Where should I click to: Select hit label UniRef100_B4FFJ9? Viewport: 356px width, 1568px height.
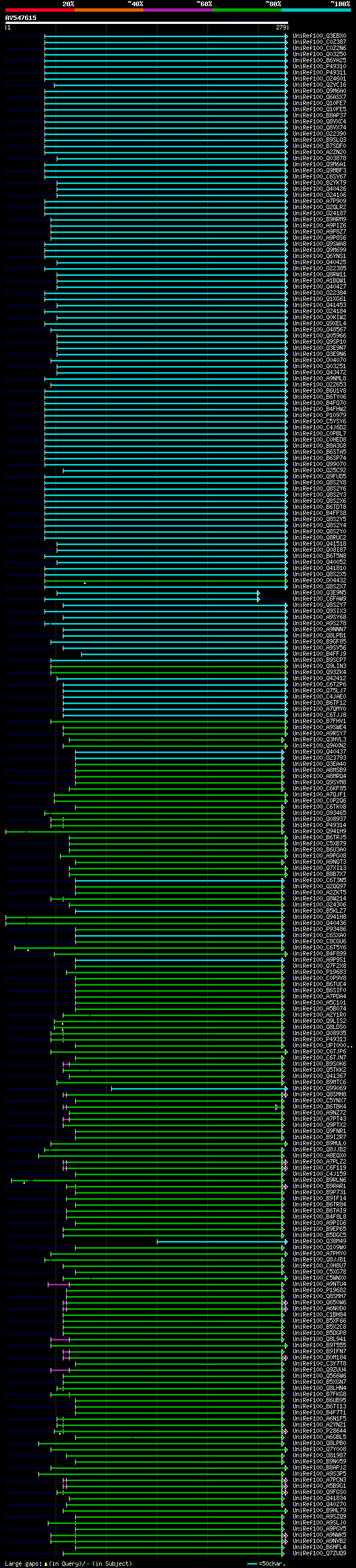319,654
